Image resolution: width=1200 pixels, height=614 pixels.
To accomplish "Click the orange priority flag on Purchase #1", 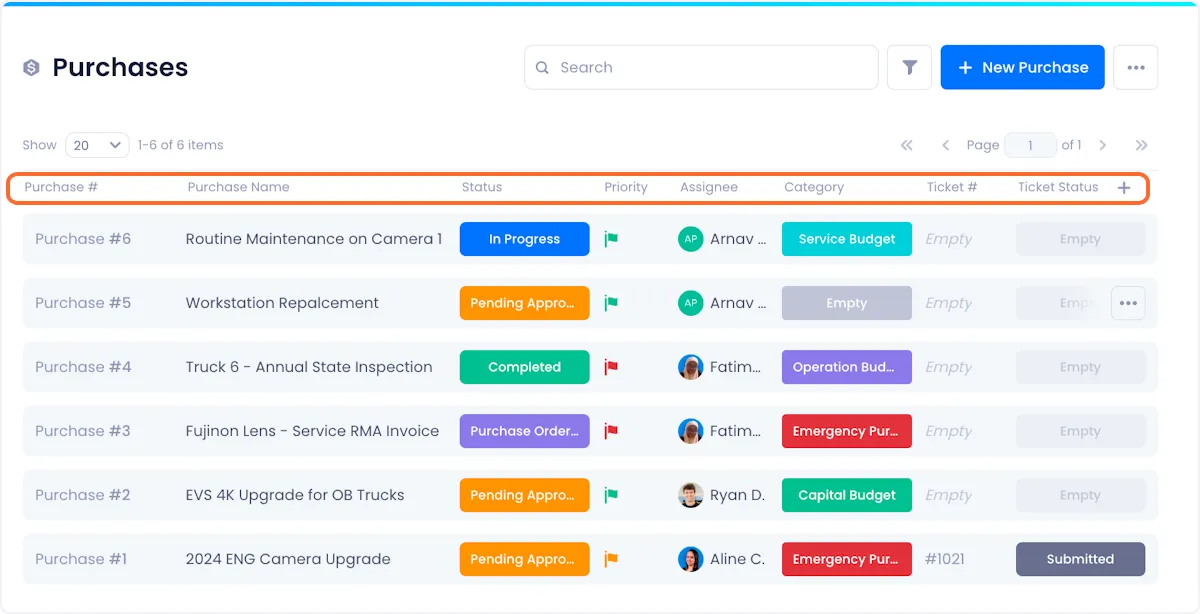I will [611, 559].
